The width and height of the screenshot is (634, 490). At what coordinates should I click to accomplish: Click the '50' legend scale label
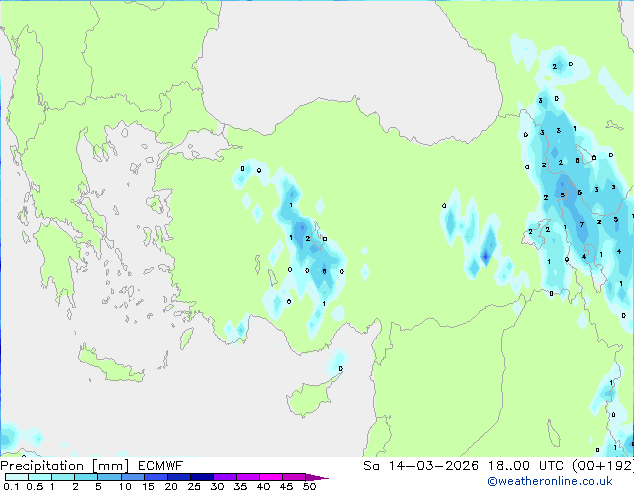pyautogui.click(x=309, y=486)
